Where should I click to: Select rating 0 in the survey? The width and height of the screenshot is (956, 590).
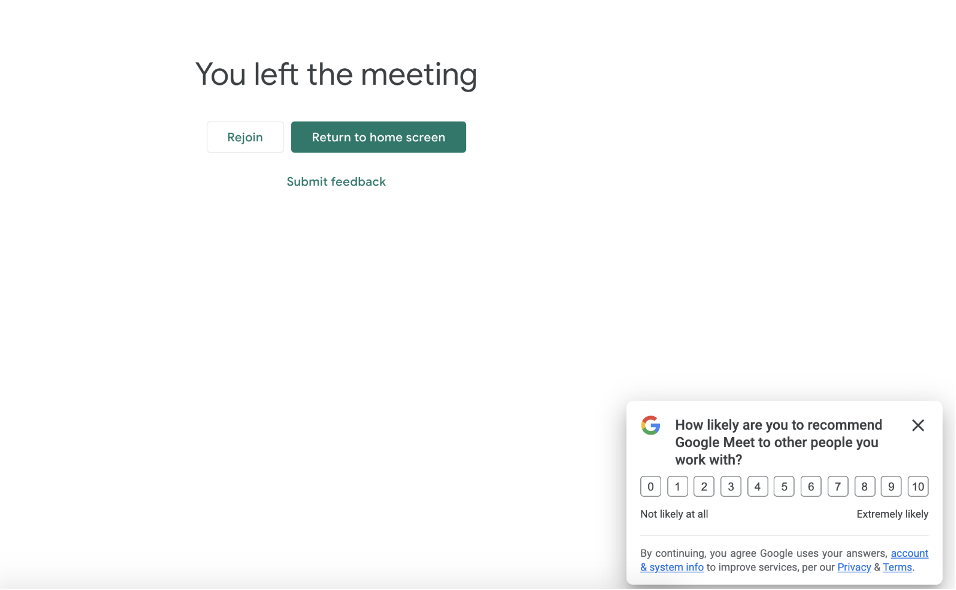(x=651, y=487)
